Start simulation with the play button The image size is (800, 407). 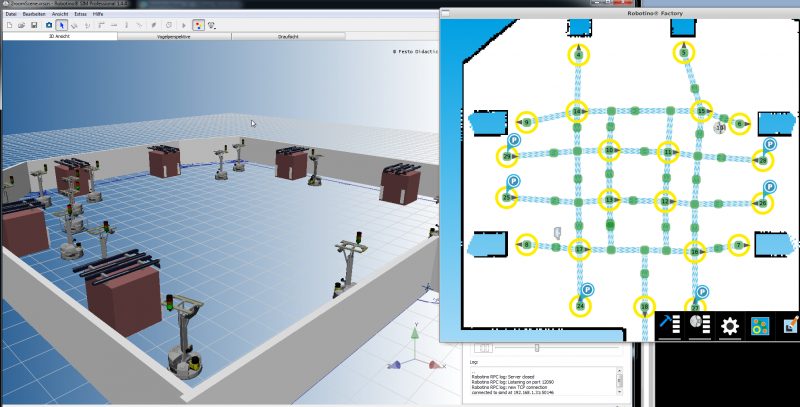(x=184, y=25)
